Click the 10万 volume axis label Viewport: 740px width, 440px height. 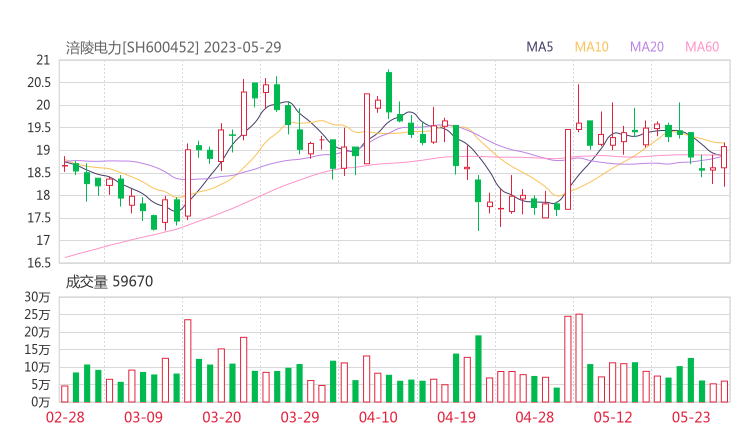point(37,367)
